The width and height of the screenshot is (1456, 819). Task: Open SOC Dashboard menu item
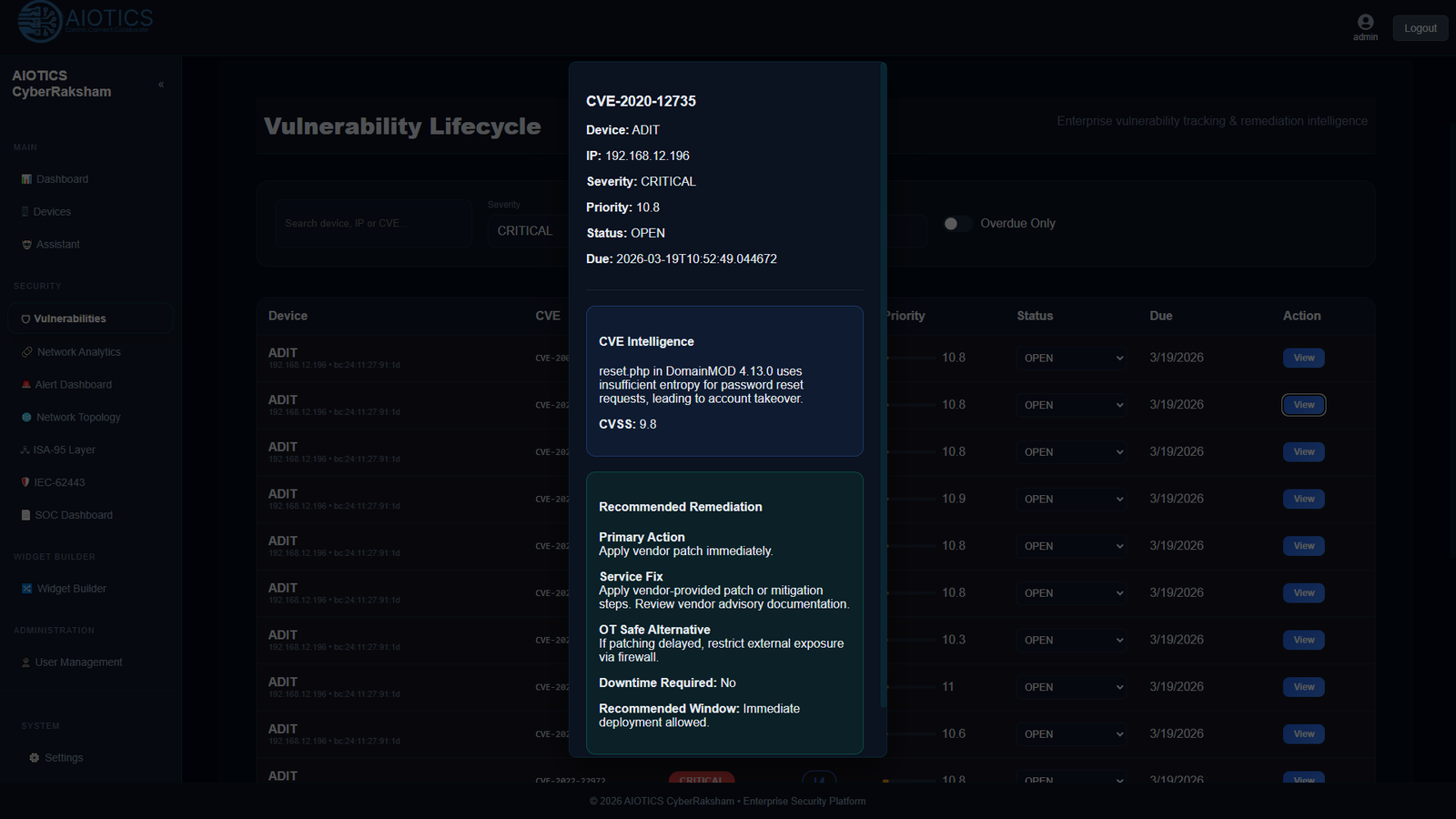[x=74, y=515]
